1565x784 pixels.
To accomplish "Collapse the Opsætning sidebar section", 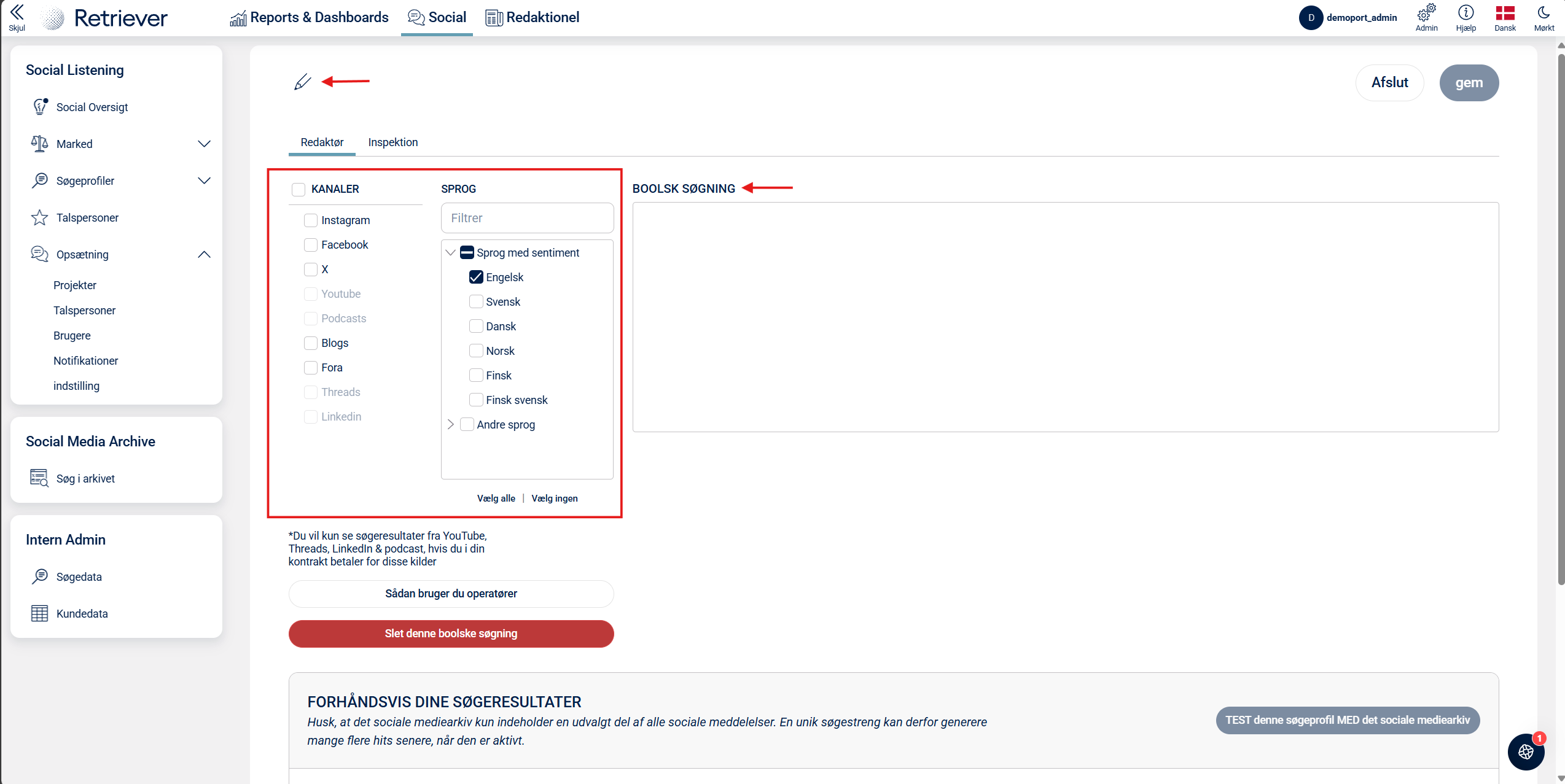I will point(204,254).
